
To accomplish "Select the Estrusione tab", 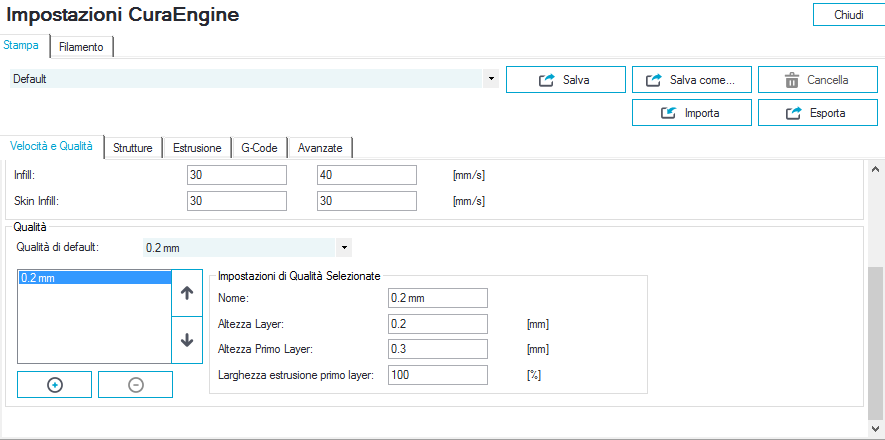I will [197, 148].
